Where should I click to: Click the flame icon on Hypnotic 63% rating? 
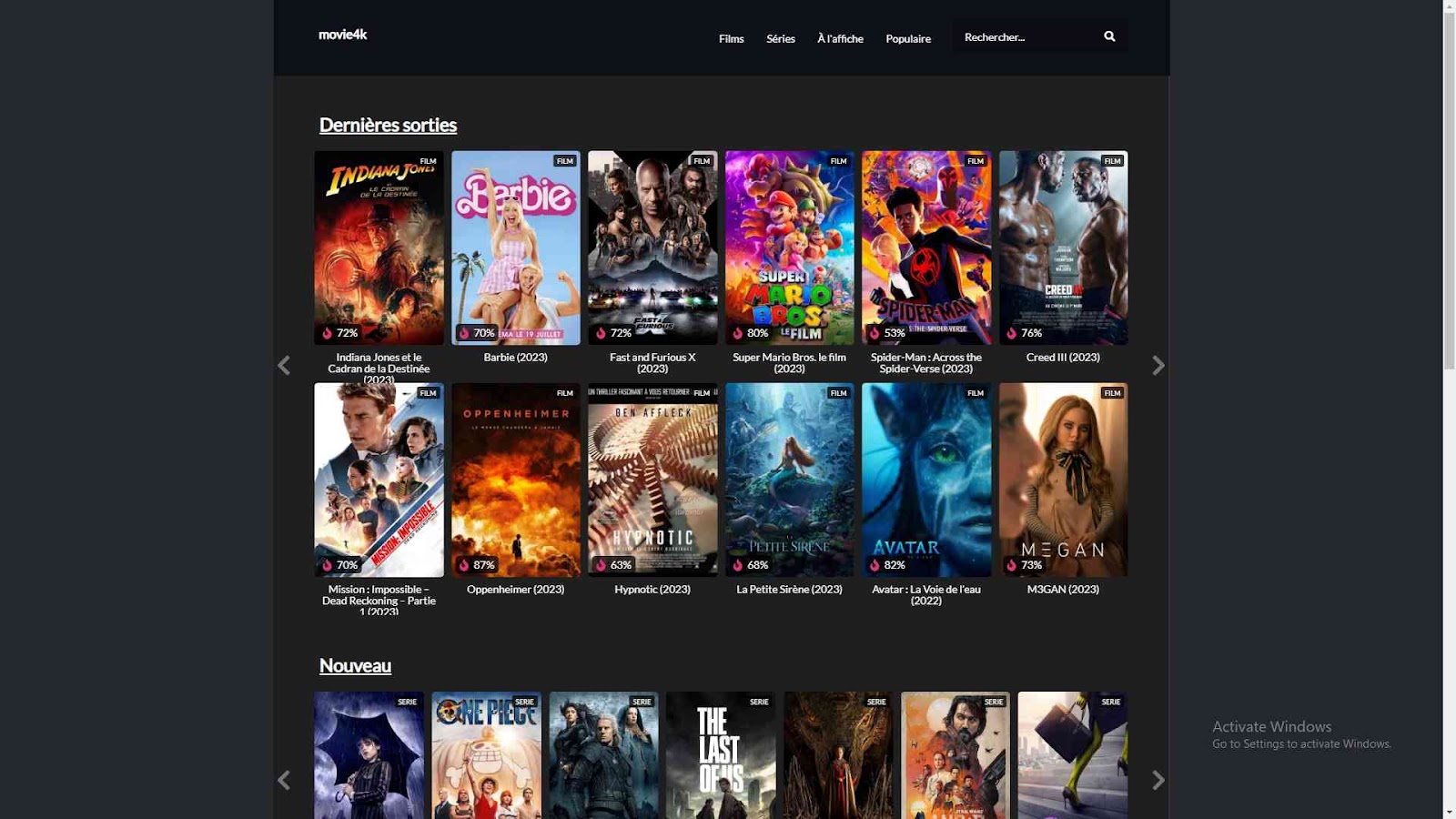(601, 565)
